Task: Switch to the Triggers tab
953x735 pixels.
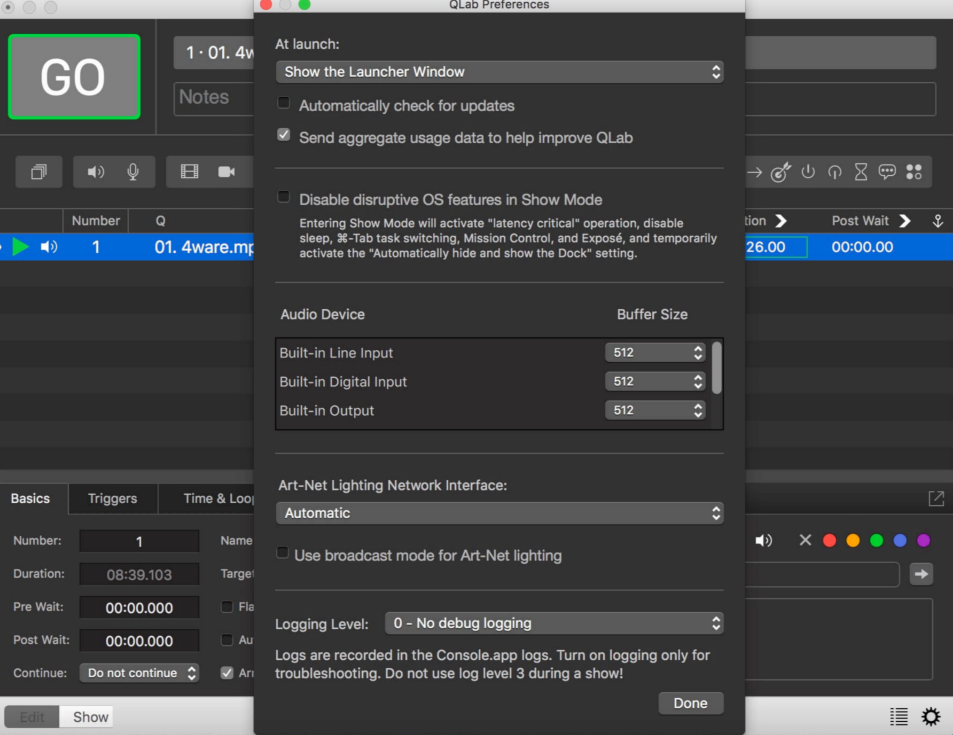Action: point(112,499)
